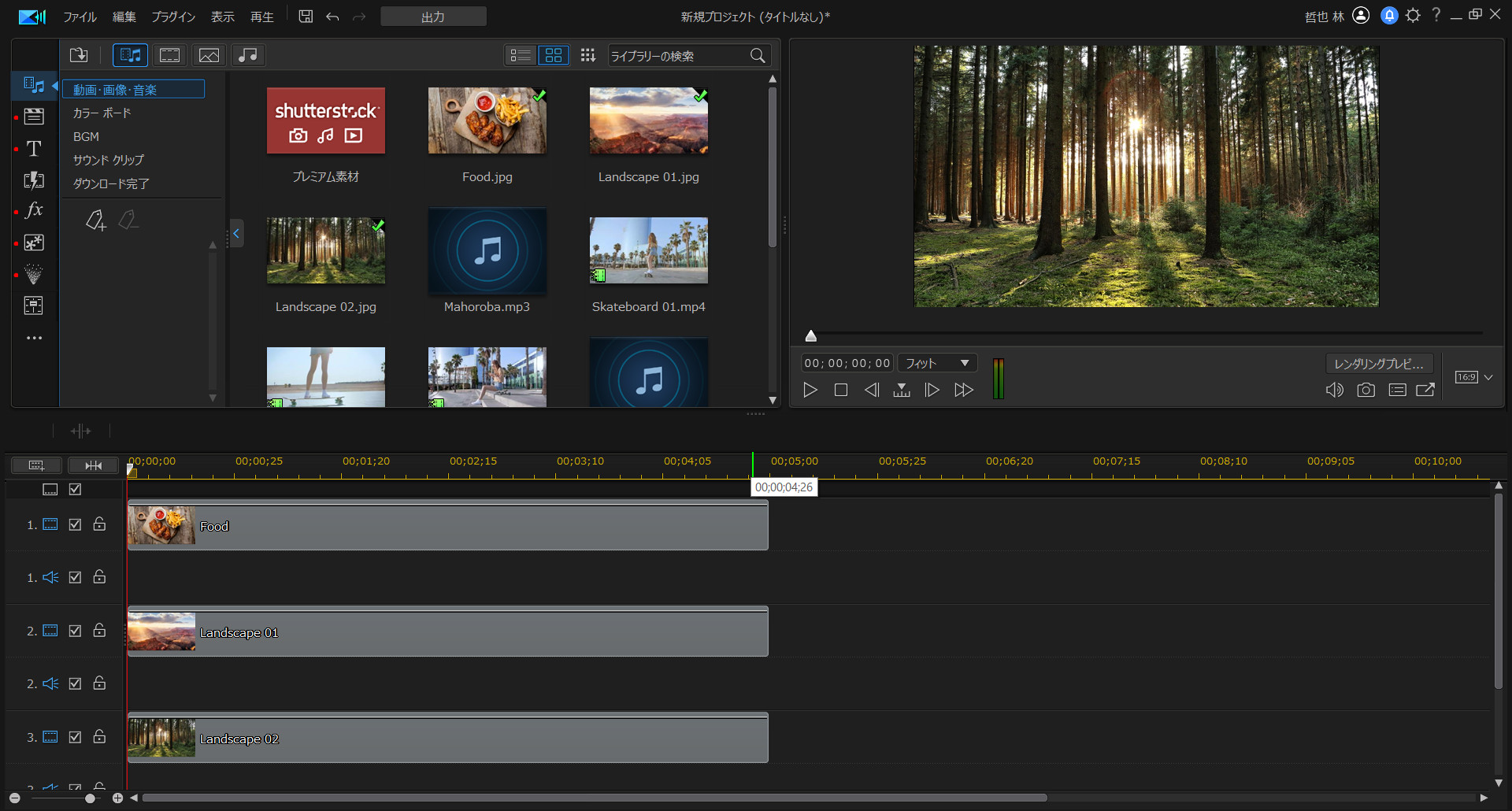Select サウンド クリップ category
The height and width of the screenshot is (811, 1512).
[x=109, y=160]
